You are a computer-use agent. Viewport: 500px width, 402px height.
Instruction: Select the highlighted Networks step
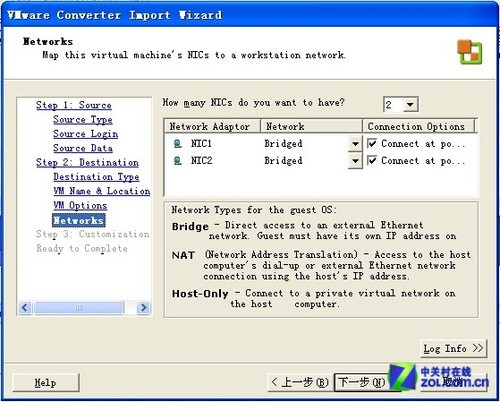(x=79, y=220)
